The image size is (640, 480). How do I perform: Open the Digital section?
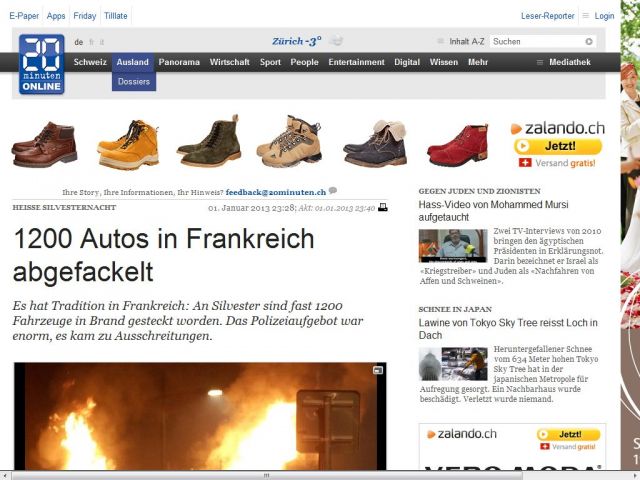coord(407,62)
